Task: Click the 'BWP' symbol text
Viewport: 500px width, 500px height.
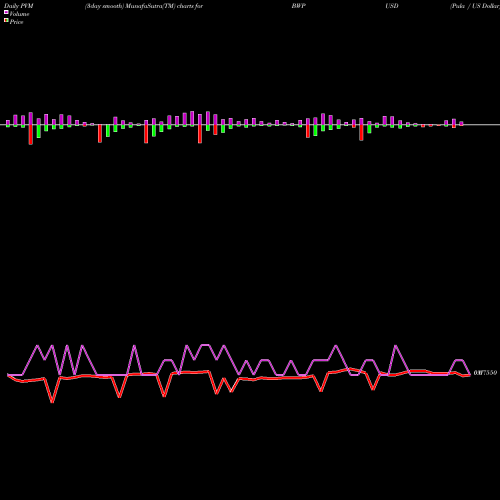Action: point(298,6)
